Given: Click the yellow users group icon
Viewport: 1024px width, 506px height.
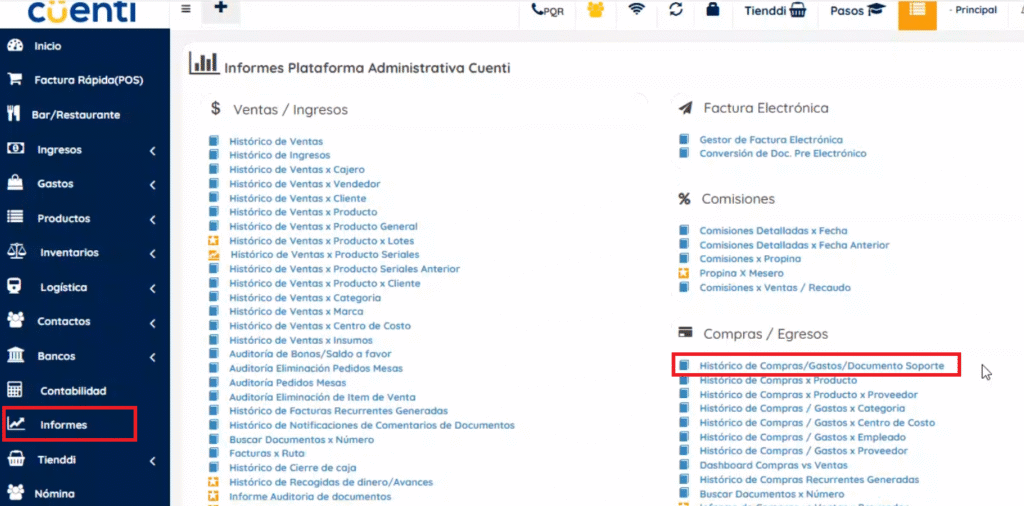Looking at the screenshot, I should click(596, 10).
